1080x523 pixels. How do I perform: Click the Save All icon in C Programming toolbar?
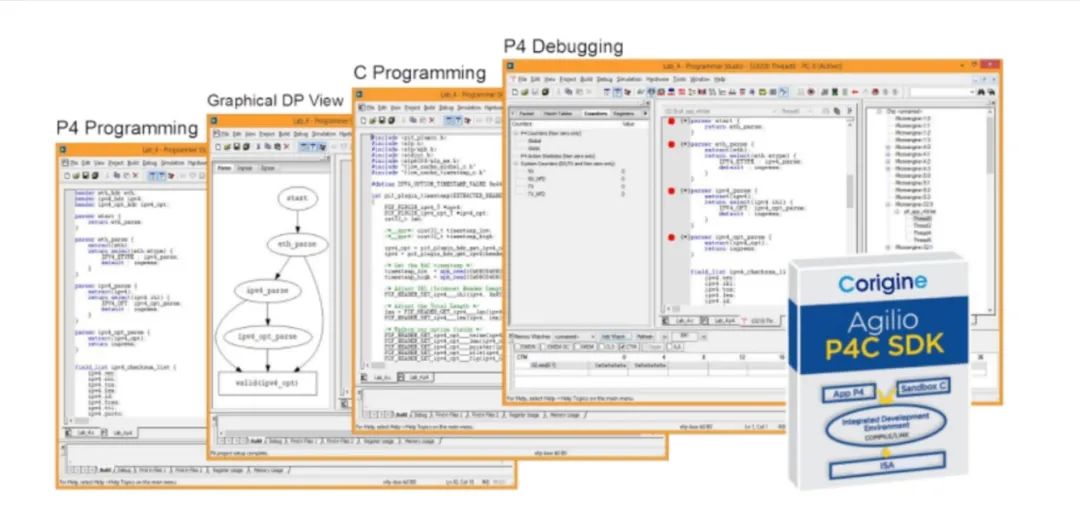pos(390,119)
